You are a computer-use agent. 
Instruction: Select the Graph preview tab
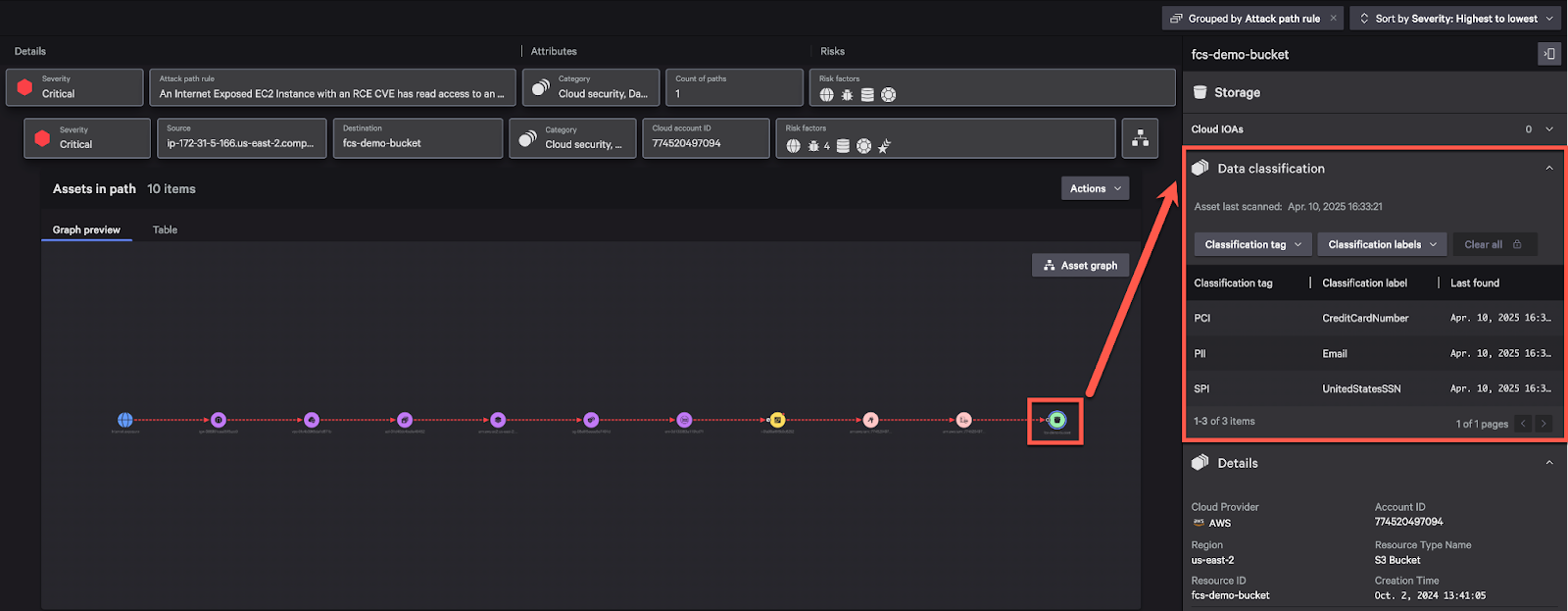point(86,229)
